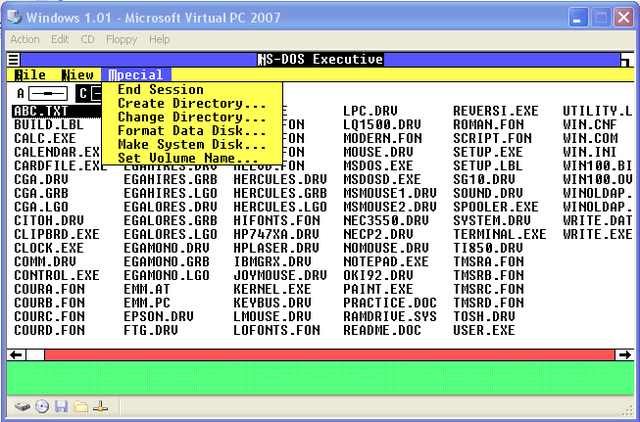Image resolution: width=640 pixels, height=422 pixels.
Task: Select WRITE.EXE
Action: pos(598,235)
